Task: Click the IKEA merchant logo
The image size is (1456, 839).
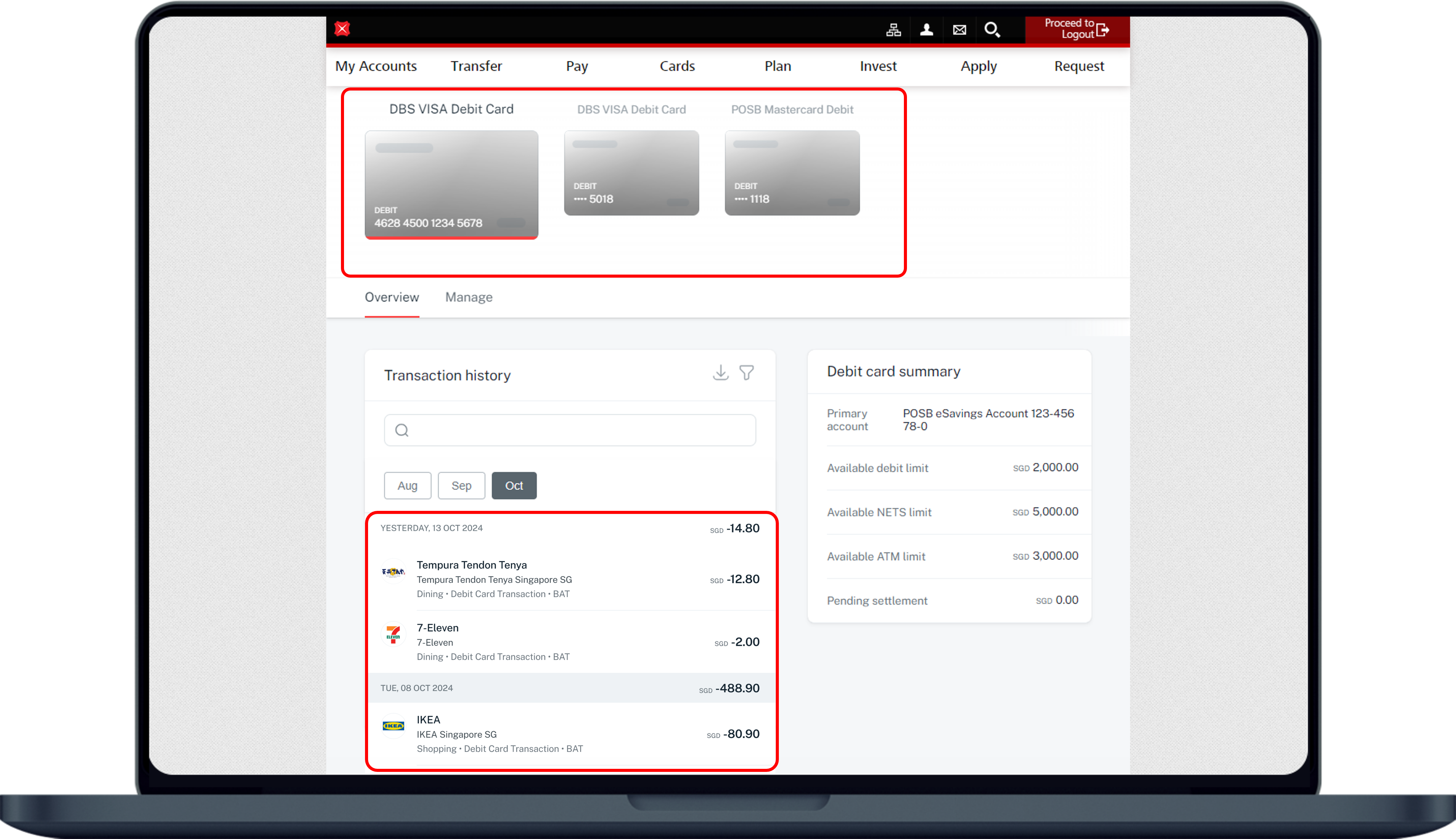Action: click(x=393, y=726)
